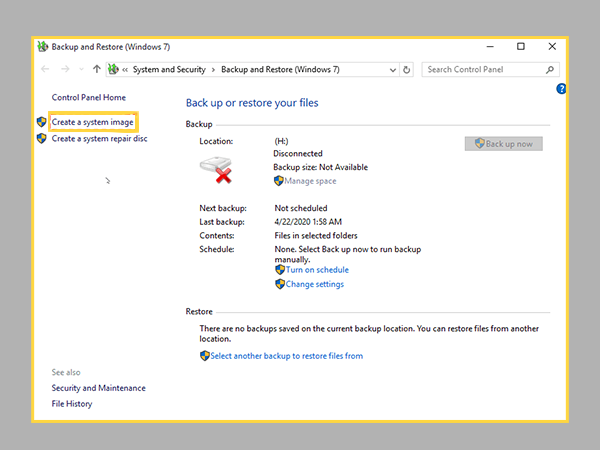Click the disconnected drive icon
The width and height of the screenshot is (600, 450).
click(x=216, y=170)
